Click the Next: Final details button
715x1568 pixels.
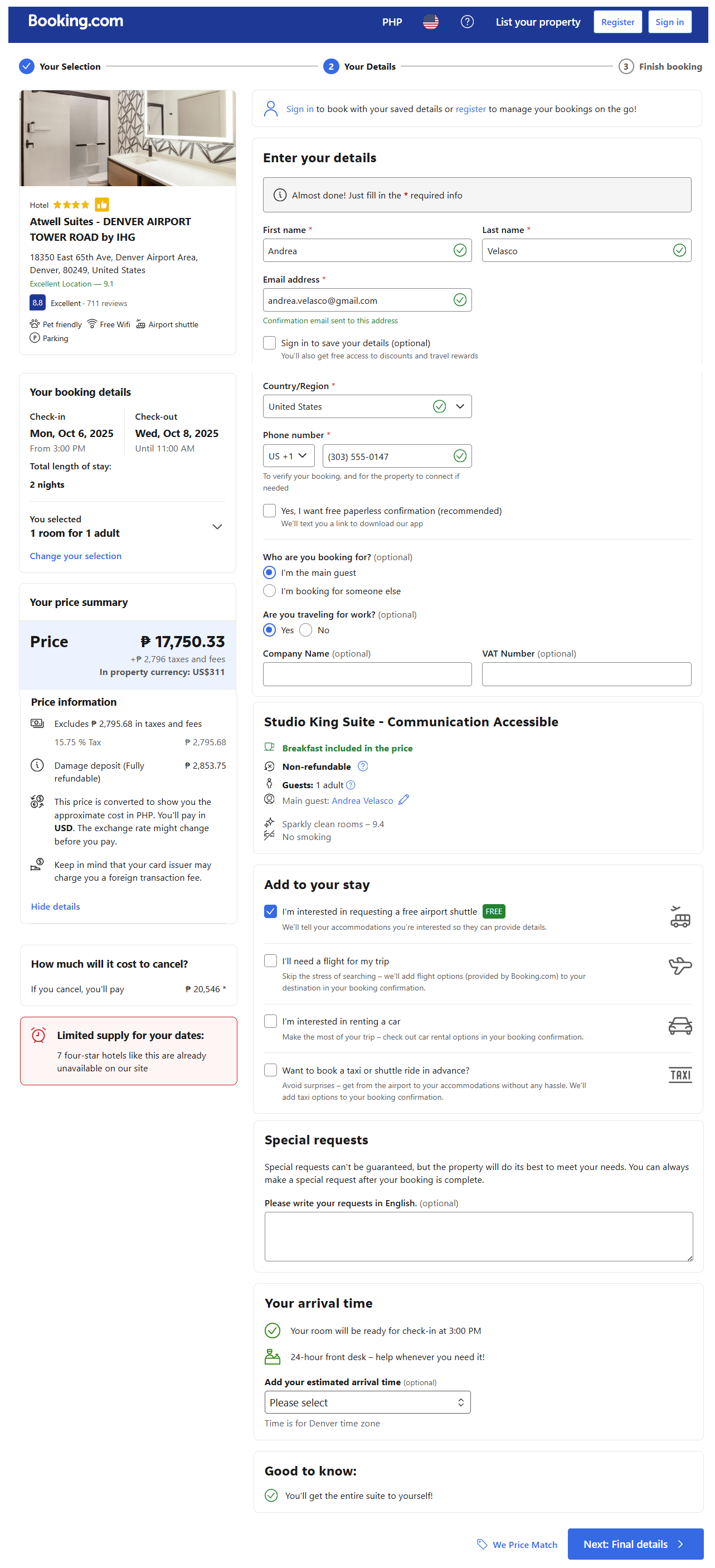pyautogui.click(x=635, y=1543)
